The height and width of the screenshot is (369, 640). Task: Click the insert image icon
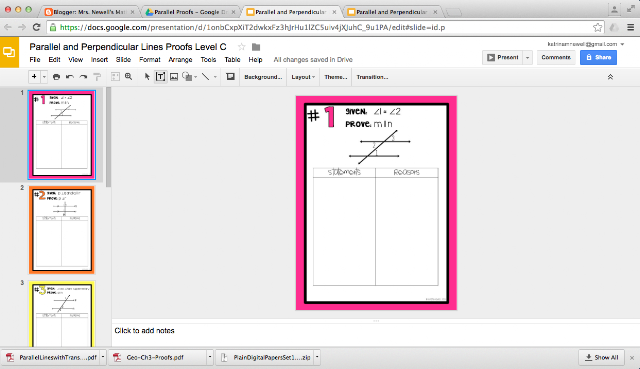click(x=174, y=76)
